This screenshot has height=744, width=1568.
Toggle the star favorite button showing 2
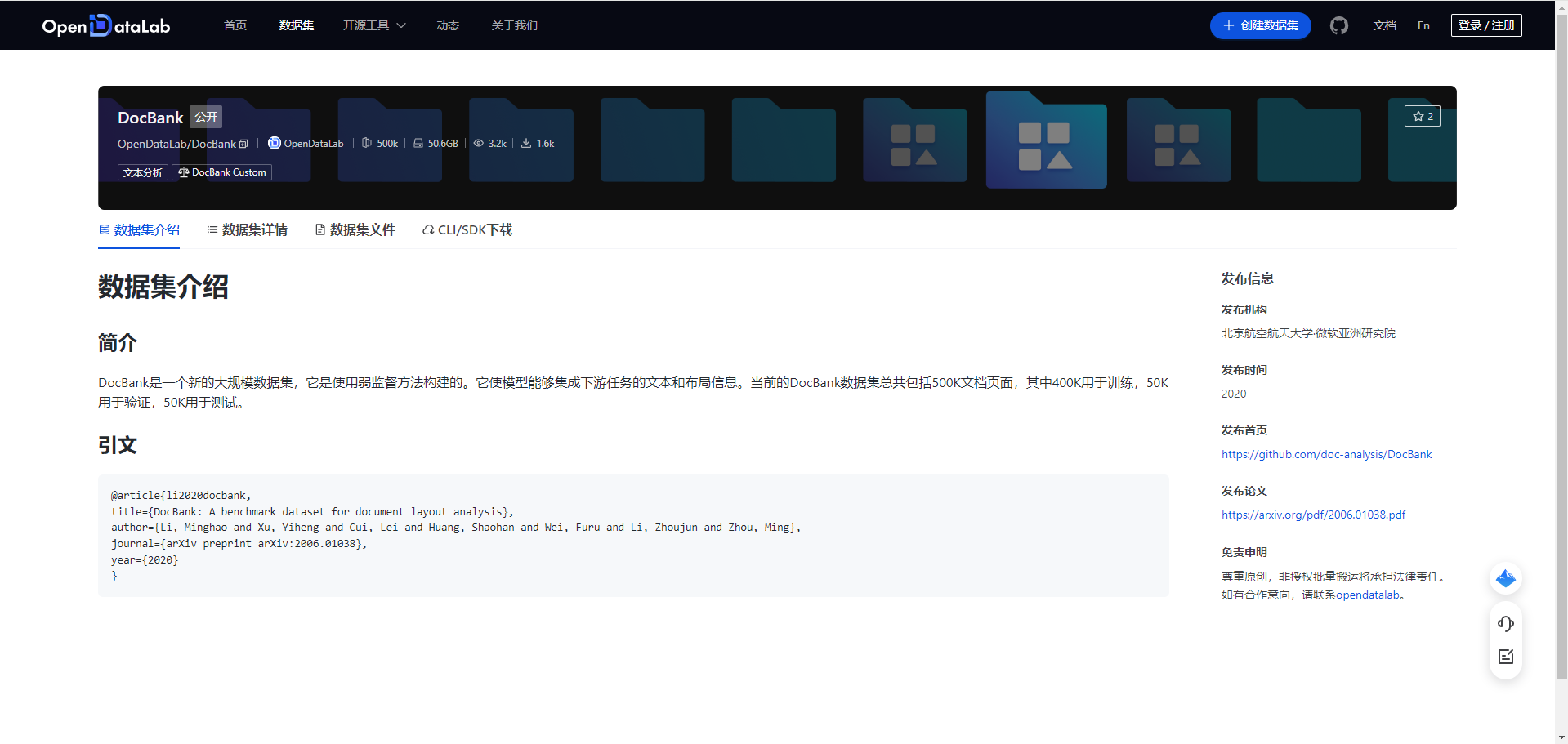point(1422,116)
